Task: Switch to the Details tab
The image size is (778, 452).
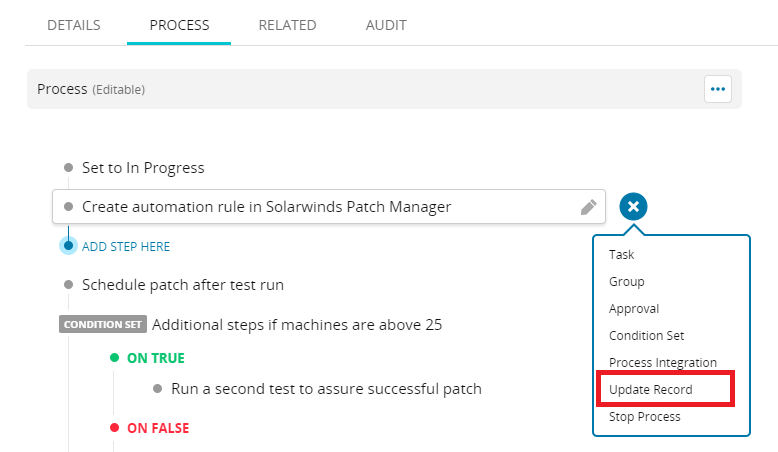Action: [74, 25]
